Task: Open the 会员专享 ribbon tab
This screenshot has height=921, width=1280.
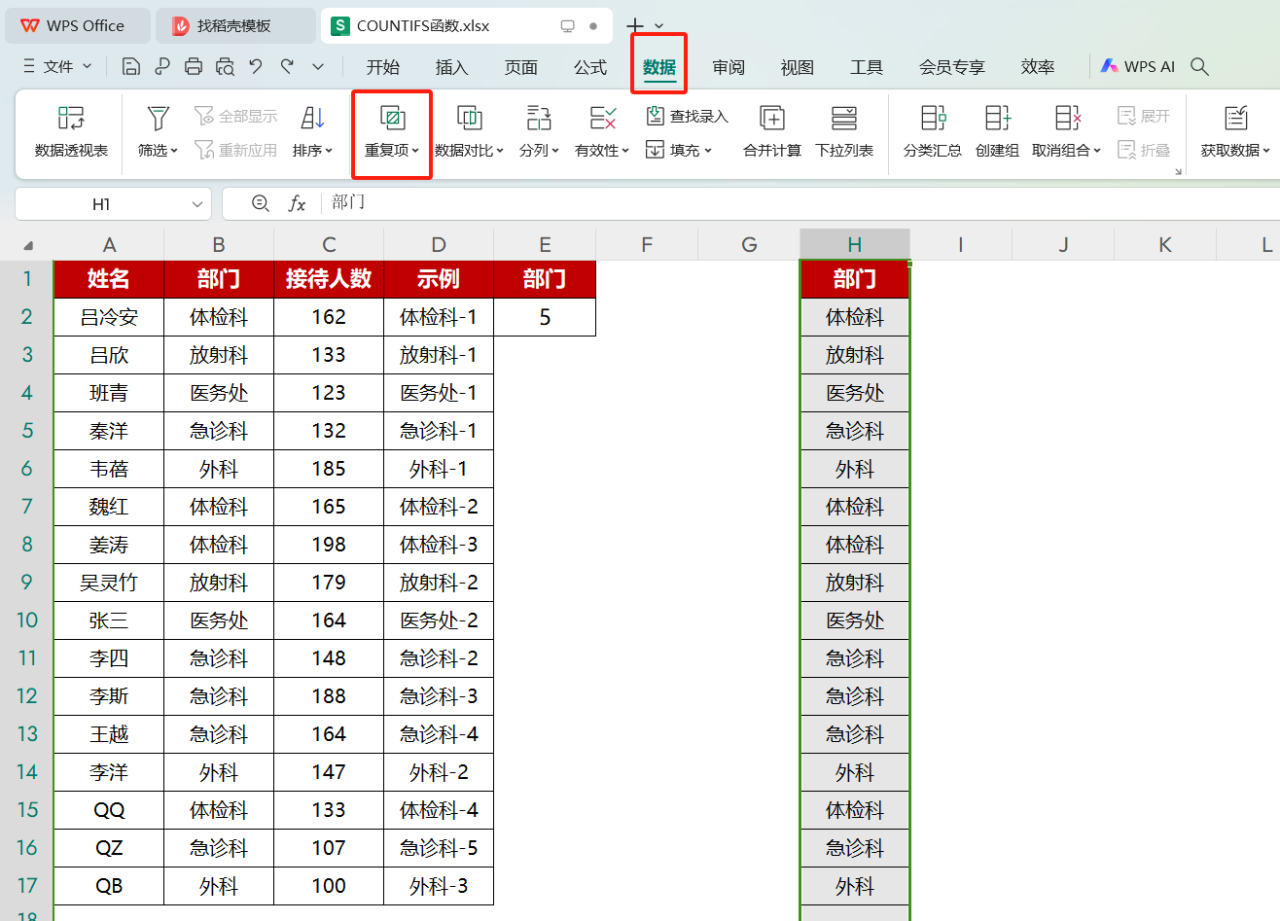Action: (x=952, y=67)
